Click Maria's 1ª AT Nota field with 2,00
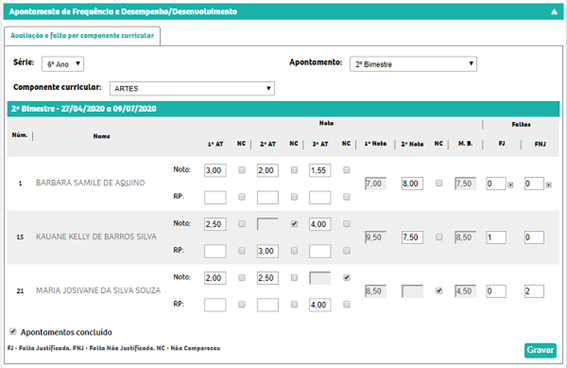This screenshot has height=368, width=567. (215, 278)
